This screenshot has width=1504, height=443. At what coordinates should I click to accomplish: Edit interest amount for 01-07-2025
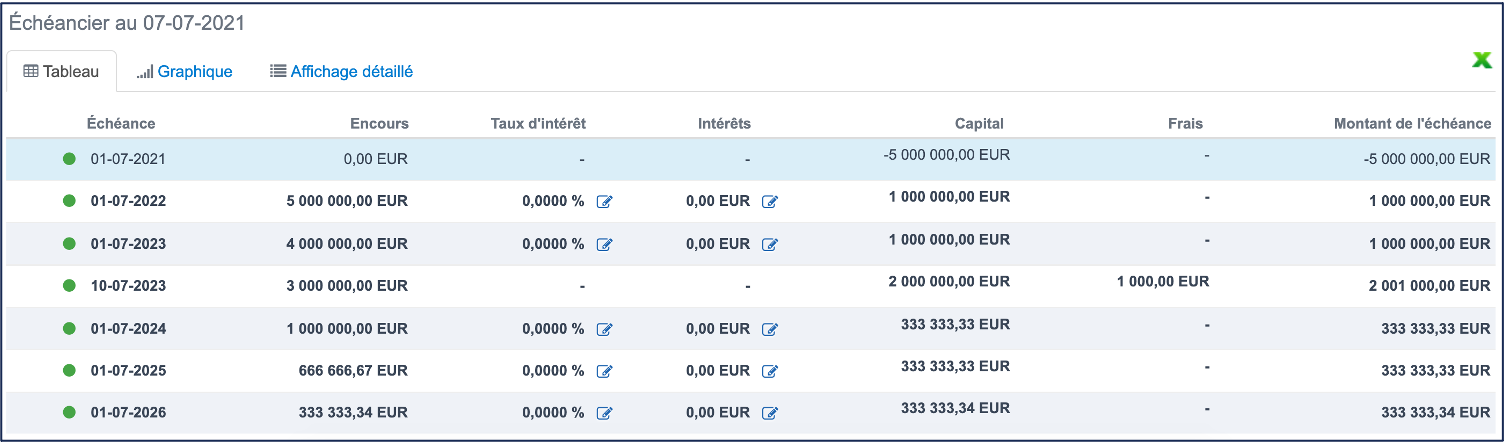[769, 371]
